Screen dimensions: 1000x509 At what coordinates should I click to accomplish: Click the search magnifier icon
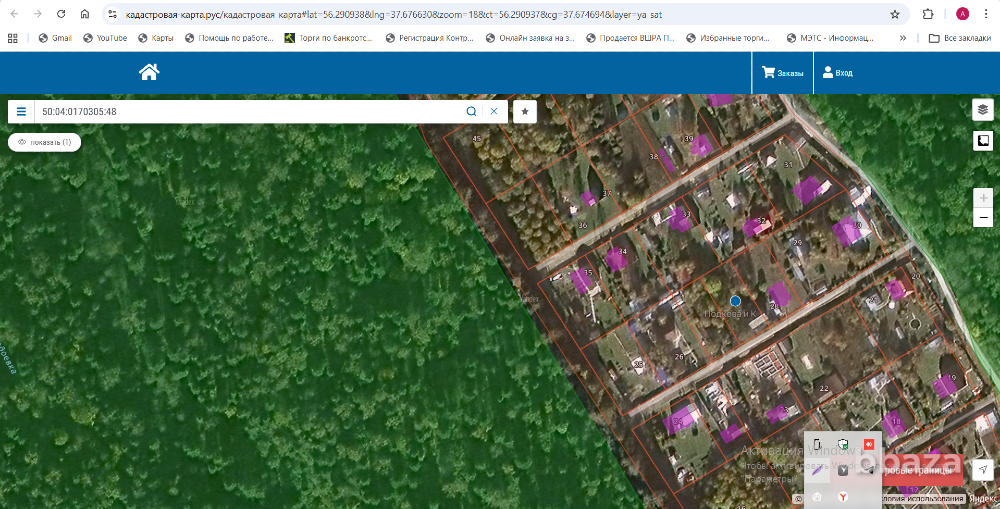pos(471,111)
